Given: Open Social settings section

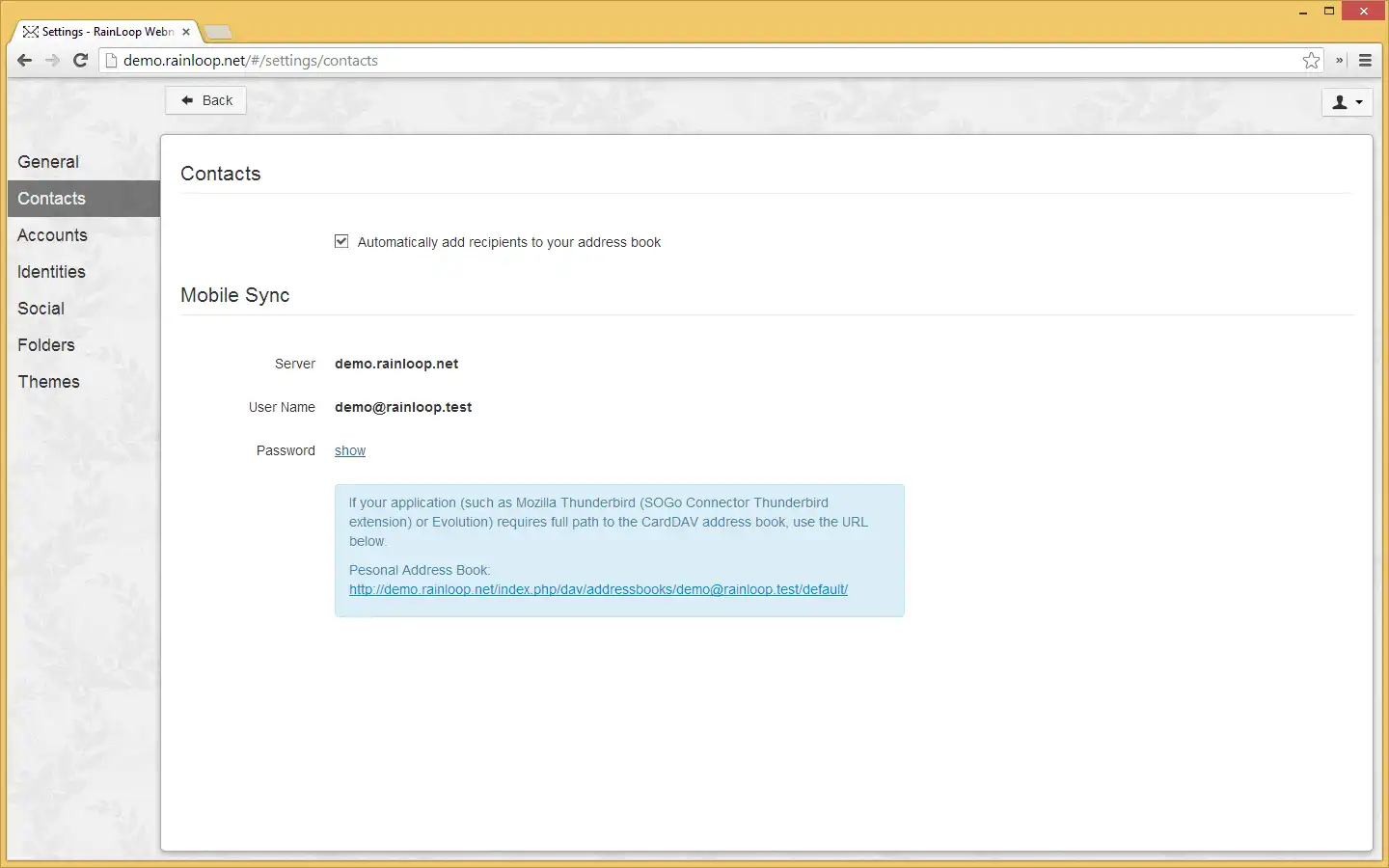Looking at the screenshot, I should tap(83, 309).
